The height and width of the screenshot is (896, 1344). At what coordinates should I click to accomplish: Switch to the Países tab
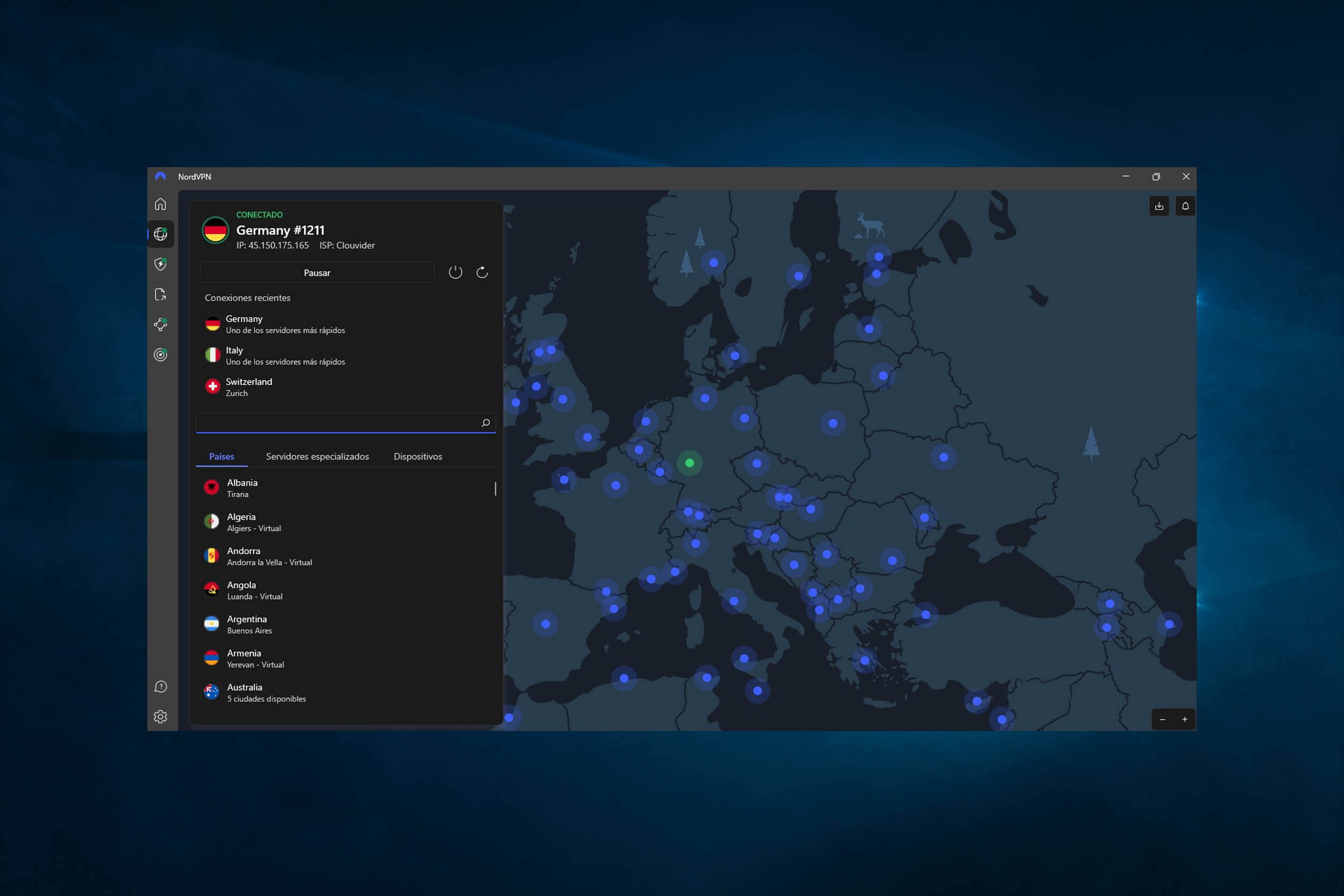(221, 456)
